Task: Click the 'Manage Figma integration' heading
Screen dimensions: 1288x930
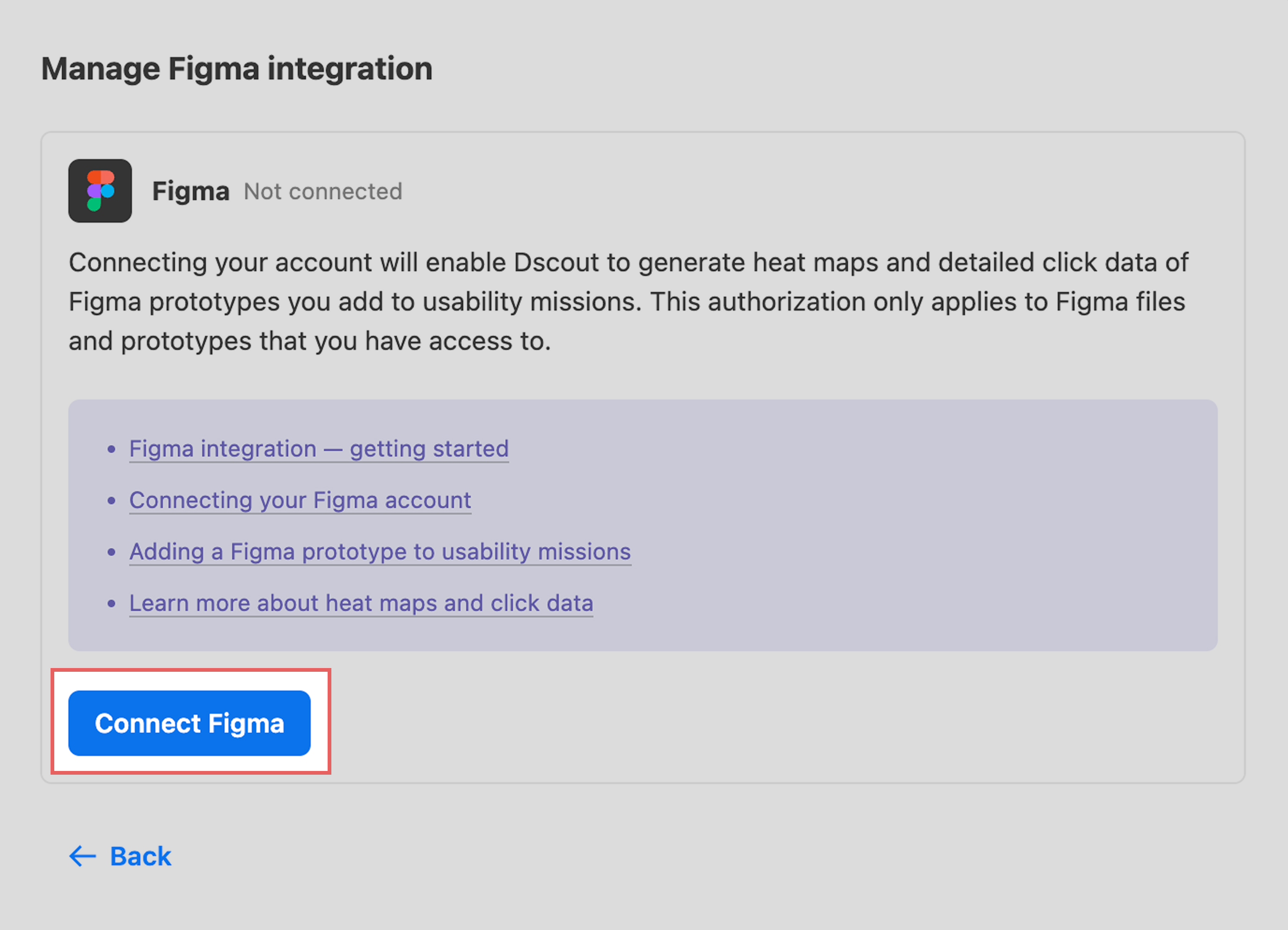Action: coord(237,69)
